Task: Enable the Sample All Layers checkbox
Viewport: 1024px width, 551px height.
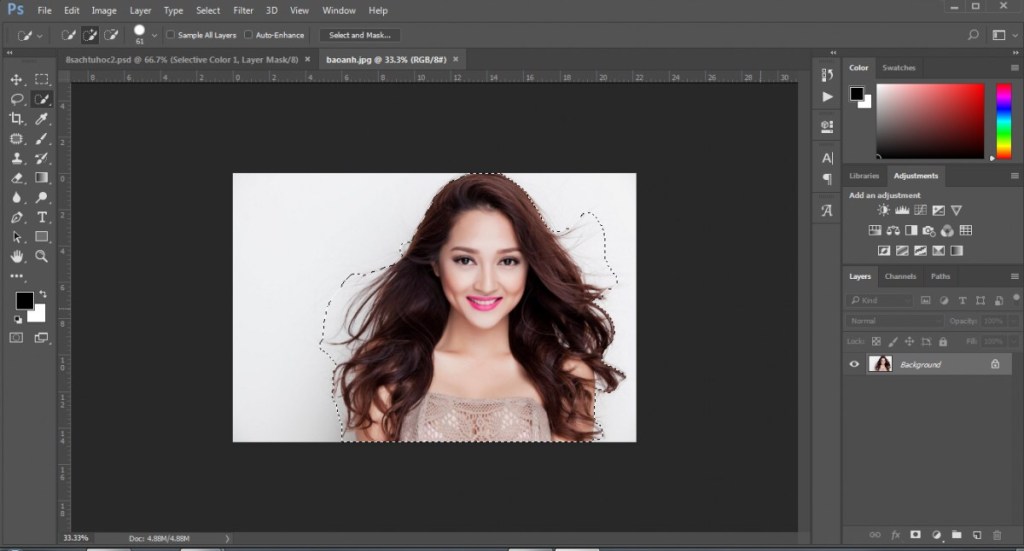Action: [170, 35]
